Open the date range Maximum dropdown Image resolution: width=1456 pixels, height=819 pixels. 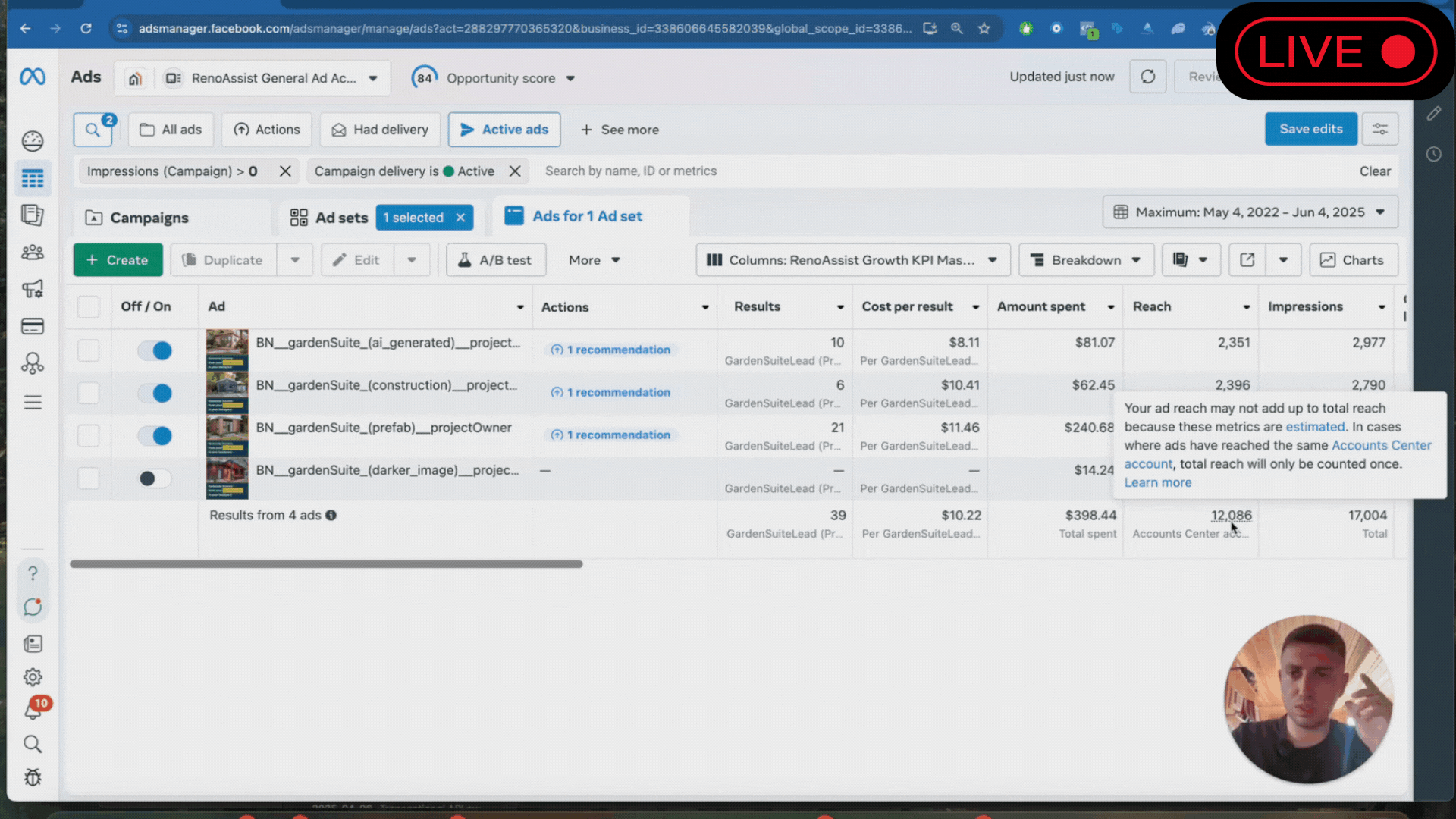(1250, 212)
